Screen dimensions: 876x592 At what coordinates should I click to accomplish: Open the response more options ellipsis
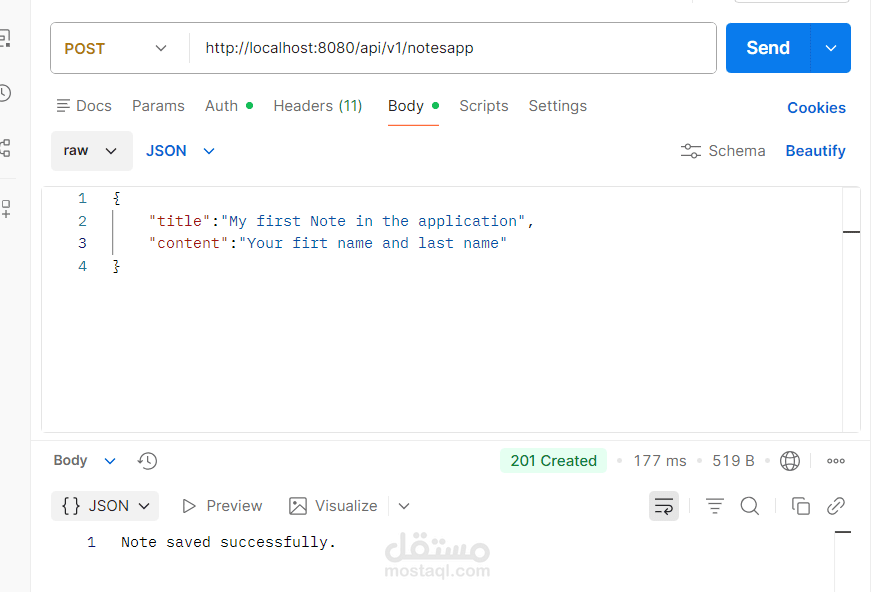(x=836, y=461)
